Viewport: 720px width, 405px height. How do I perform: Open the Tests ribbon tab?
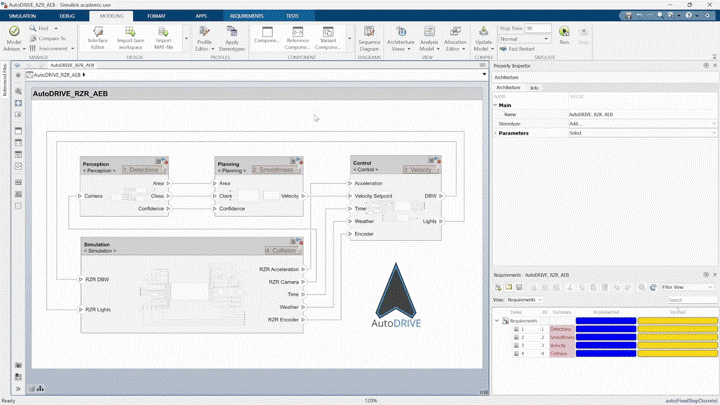[x=292, y=16]
